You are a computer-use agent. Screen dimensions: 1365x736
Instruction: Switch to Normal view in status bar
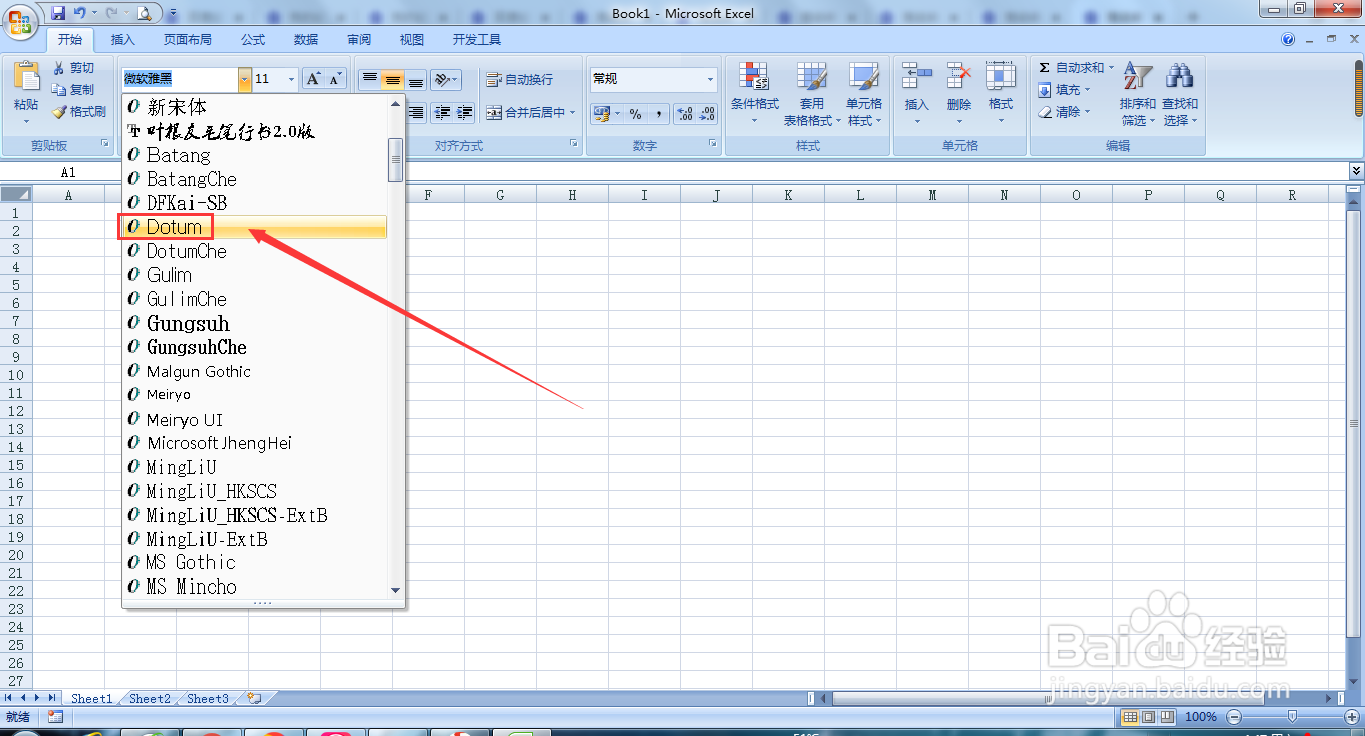coord(1131,717)
